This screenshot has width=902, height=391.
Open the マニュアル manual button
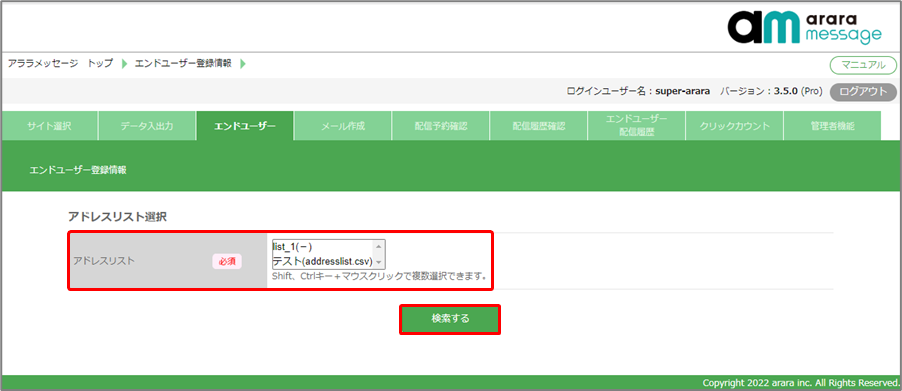[x=863, y=65]
